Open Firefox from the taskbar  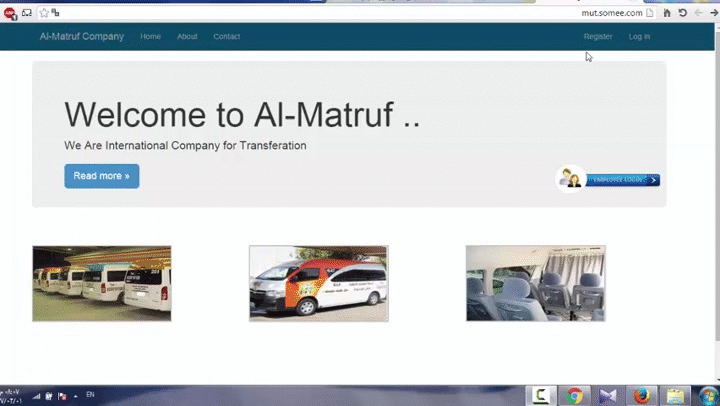pyautogui.click(x=642, y=396)
